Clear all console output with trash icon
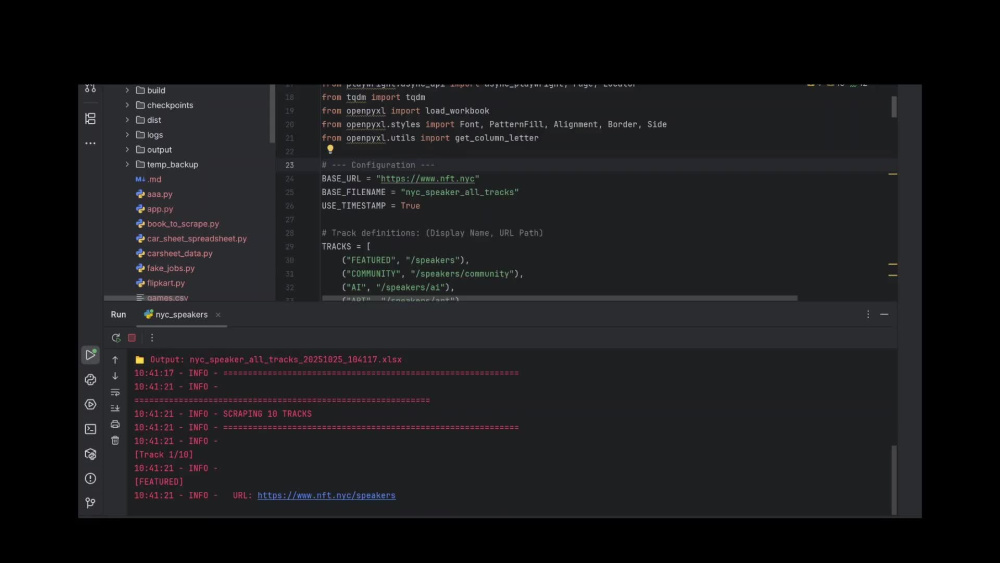Viewport: 1000px width, 563px height. click(115, 441)
